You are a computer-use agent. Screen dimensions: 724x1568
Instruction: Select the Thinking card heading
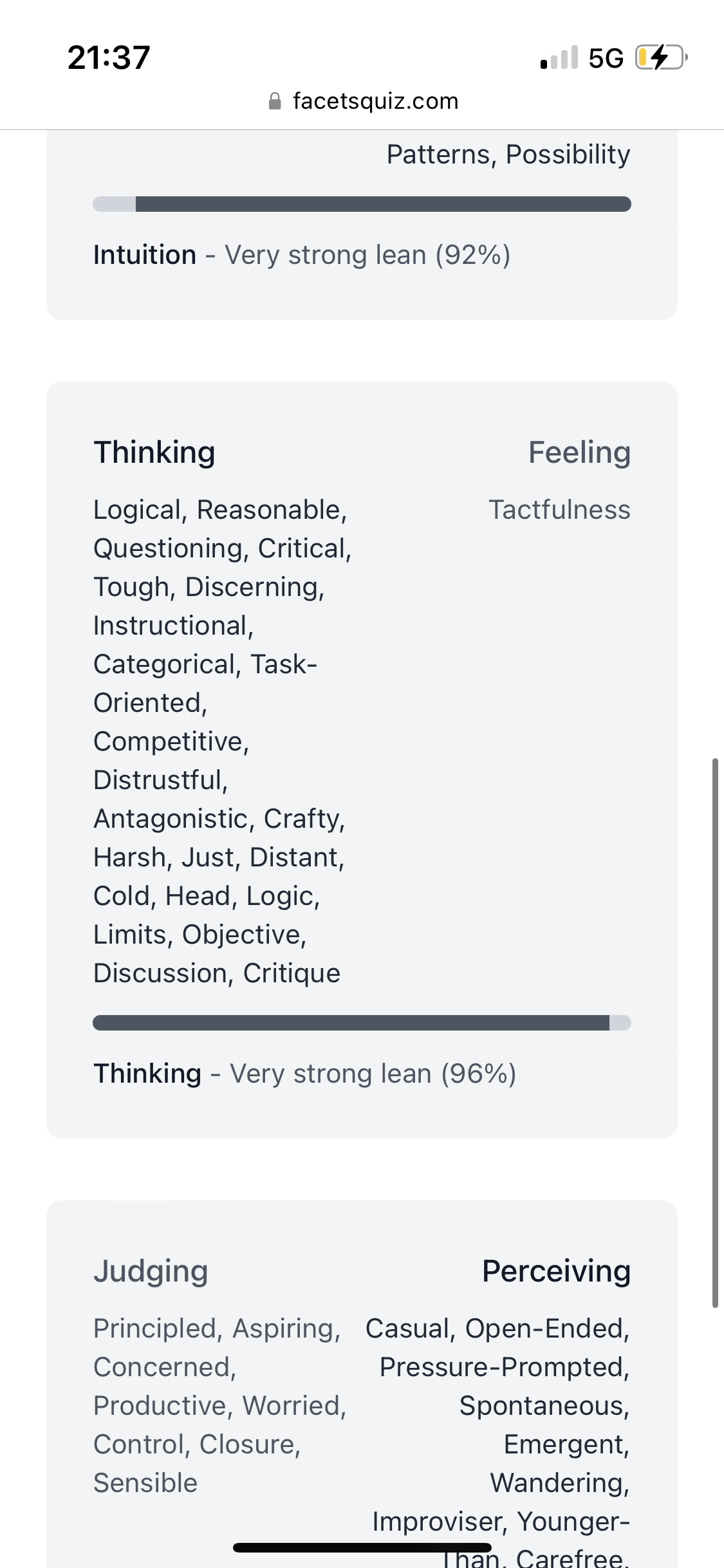(x=154, y=452)
